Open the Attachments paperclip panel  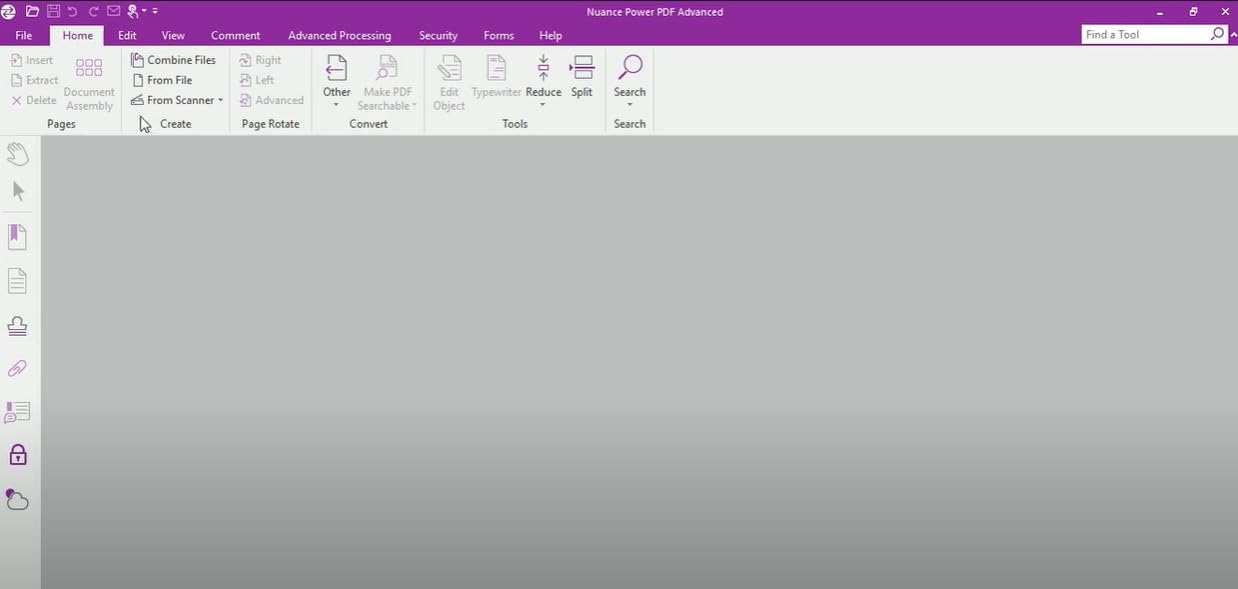click(17, 369)
